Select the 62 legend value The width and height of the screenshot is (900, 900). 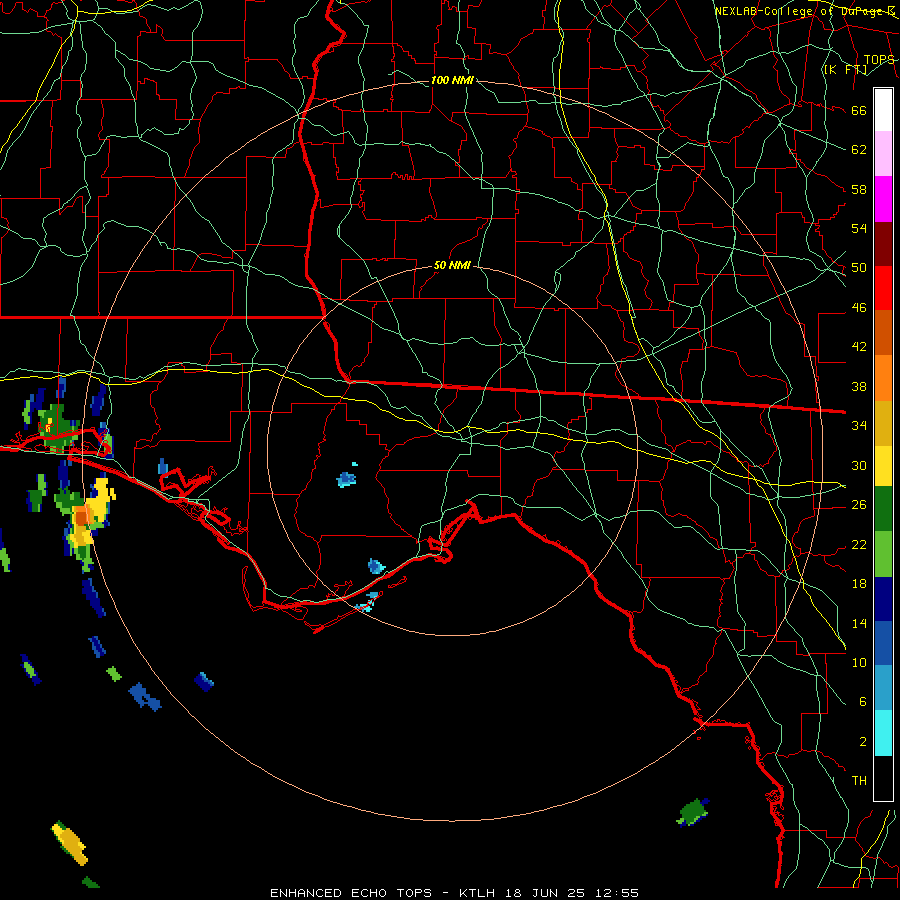point(859,150)
